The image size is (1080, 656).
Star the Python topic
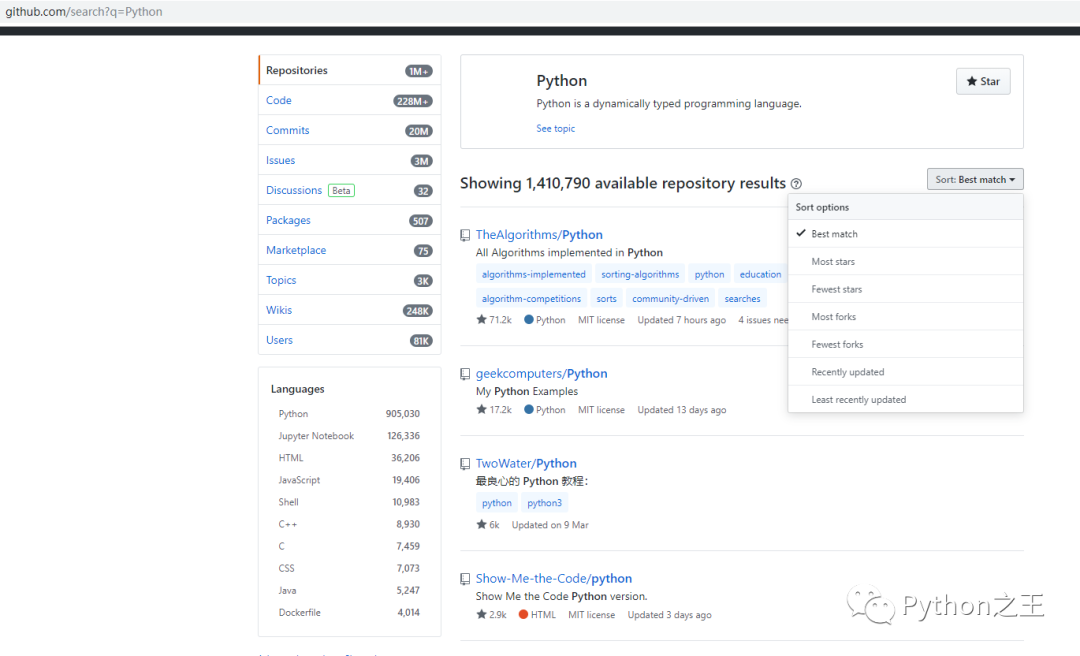pyautogui.click(x=983, y=81)
